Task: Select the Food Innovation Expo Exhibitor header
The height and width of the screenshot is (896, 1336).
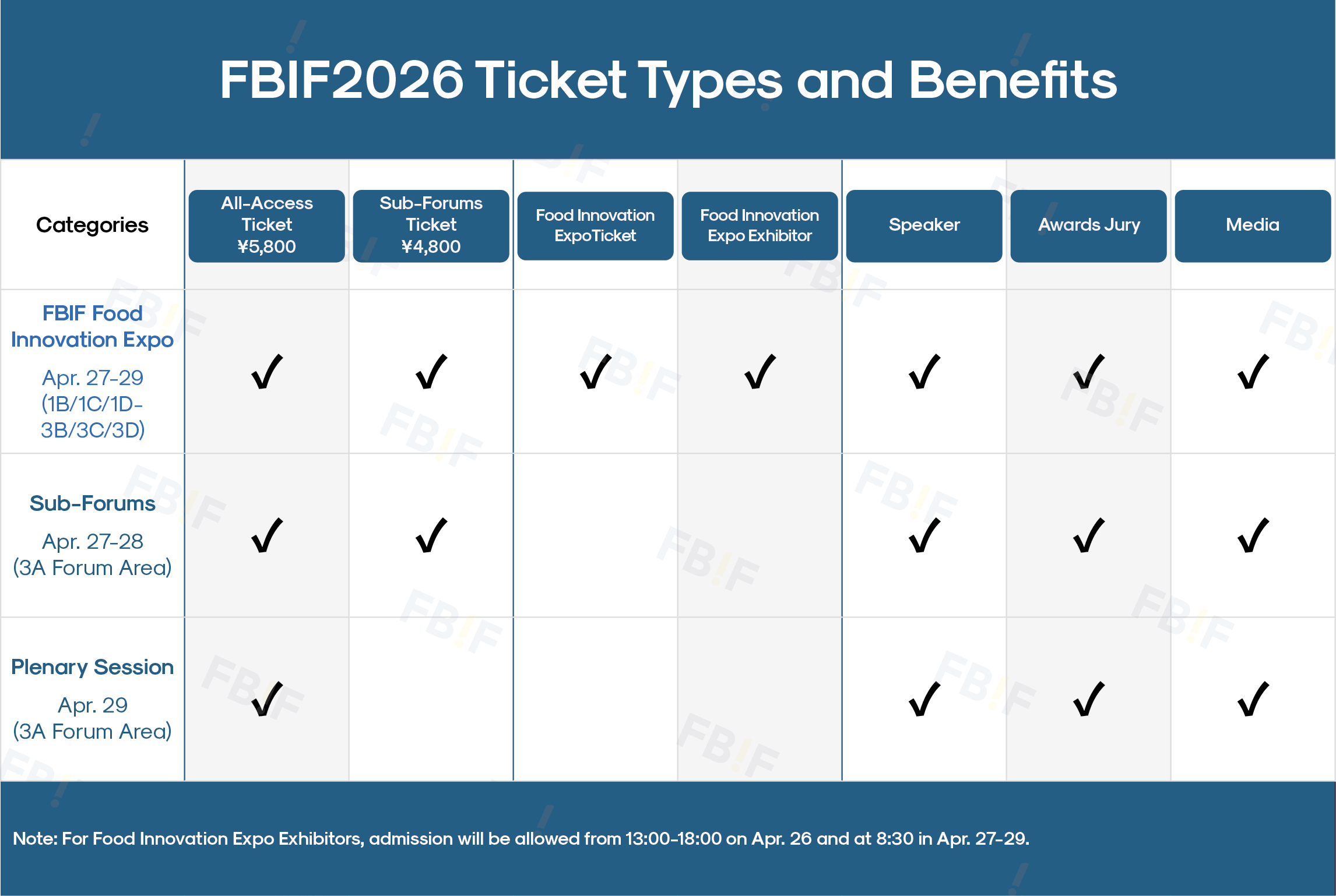Action: pos(760,225)
